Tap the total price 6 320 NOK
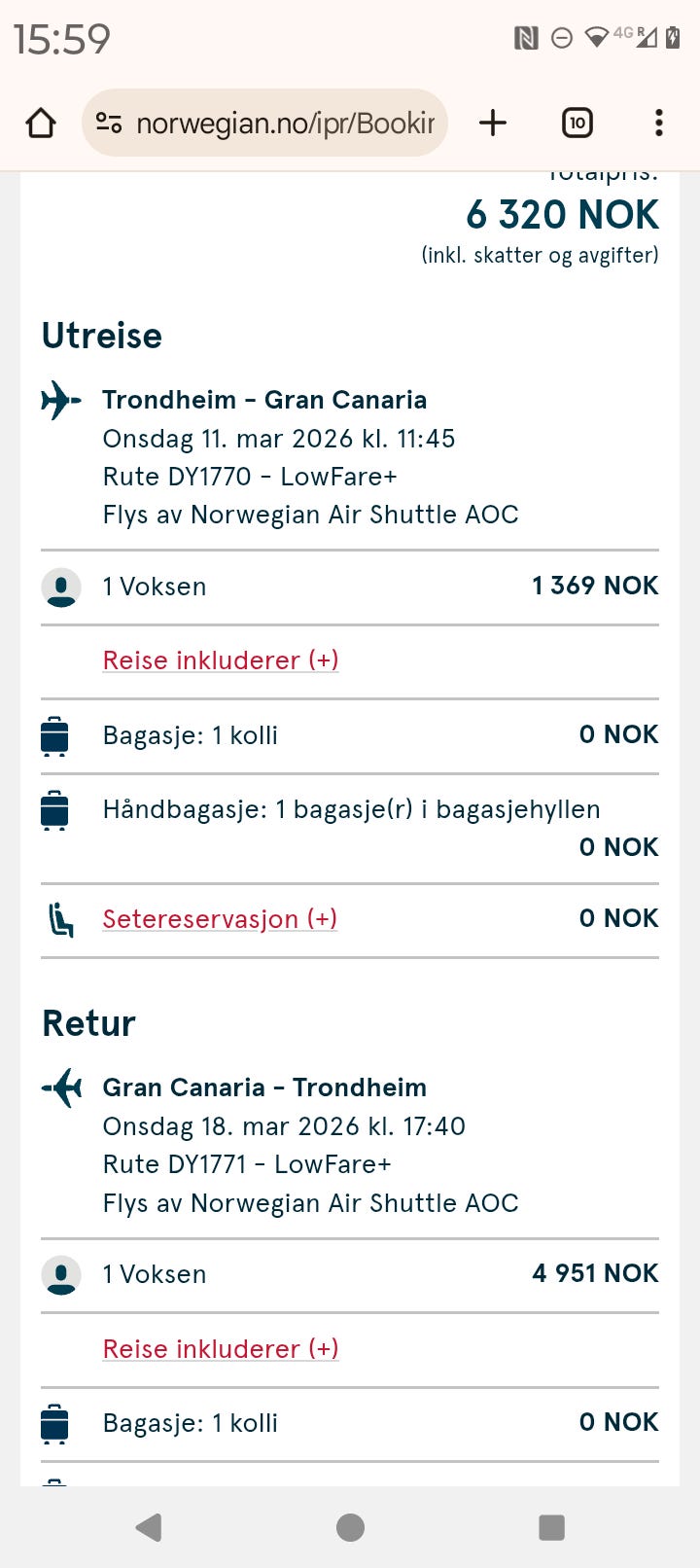700x1568 pixels. point(562,215)
